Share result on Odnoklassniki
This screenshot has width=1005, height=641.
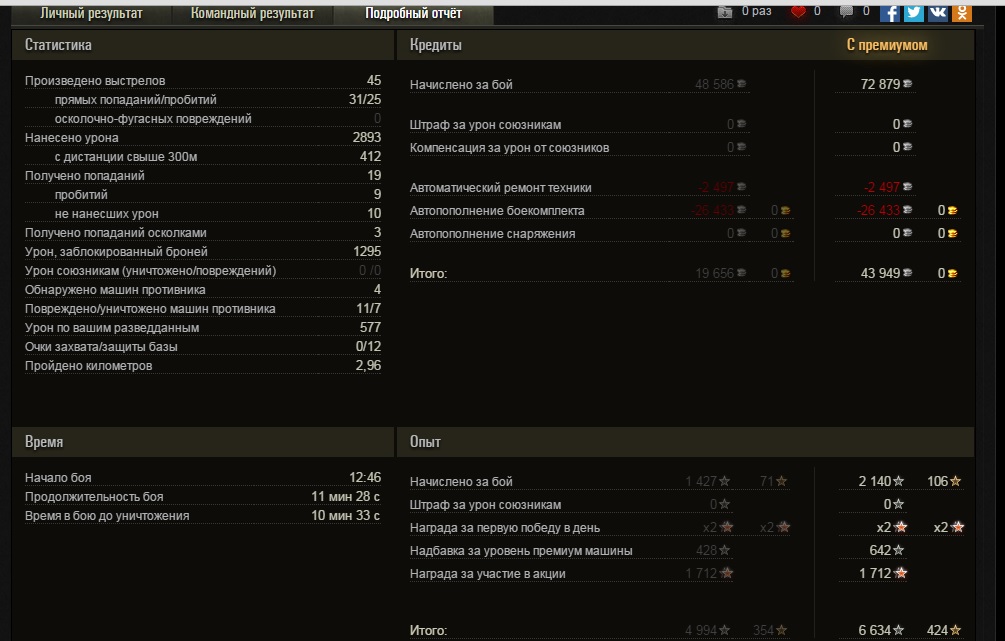coord(962,13)
